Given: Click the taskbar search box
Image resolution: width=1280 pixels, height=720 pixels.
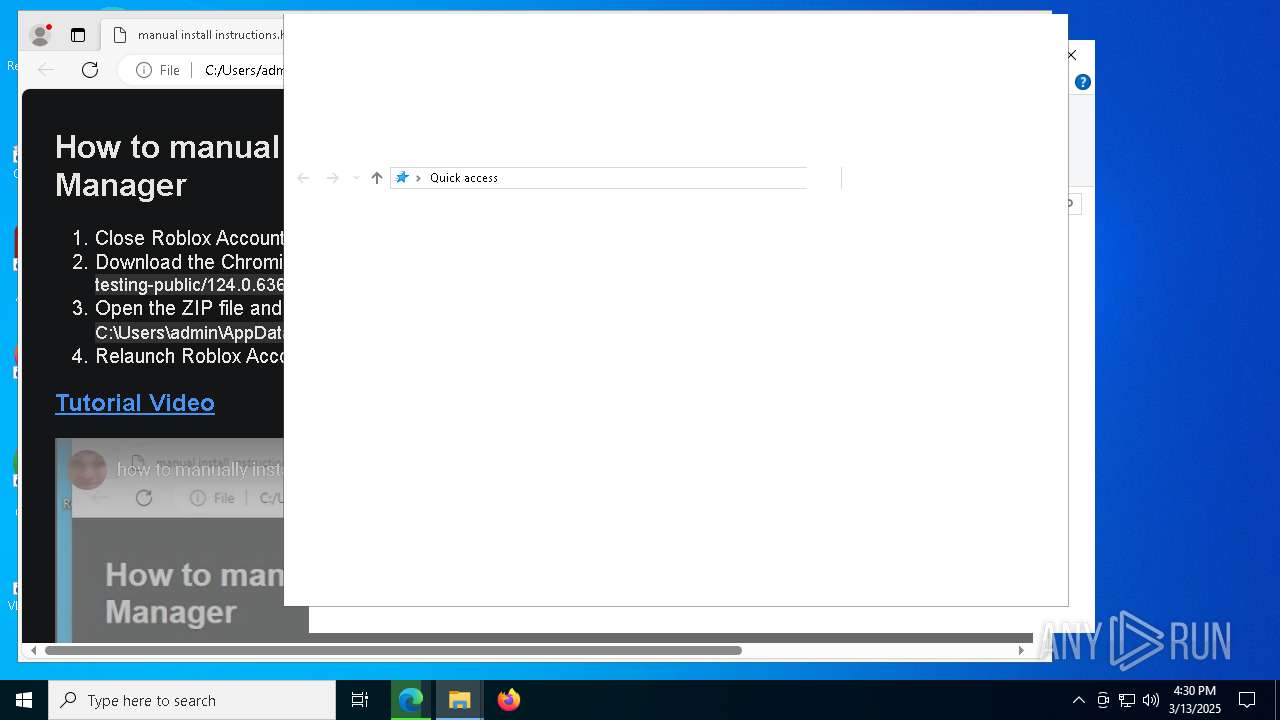Looking at the screenshot, I should (192, 700).
